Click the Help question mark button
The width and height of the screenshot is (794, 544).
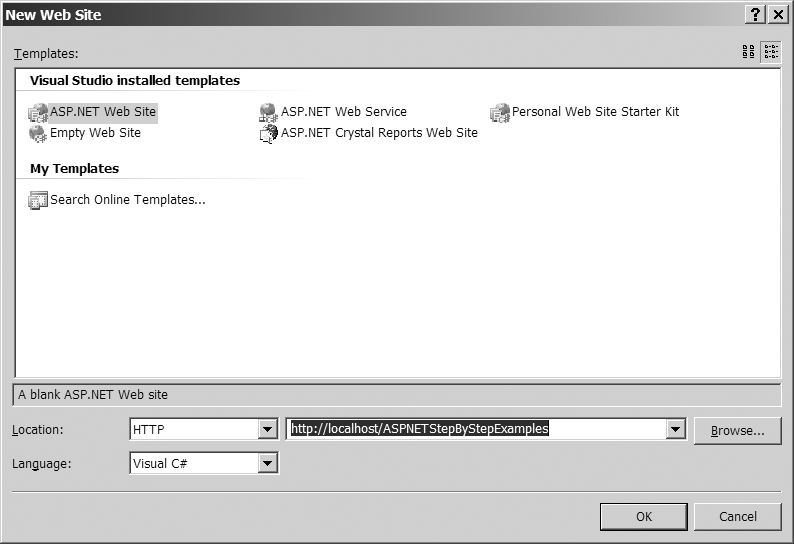(755, 15)
